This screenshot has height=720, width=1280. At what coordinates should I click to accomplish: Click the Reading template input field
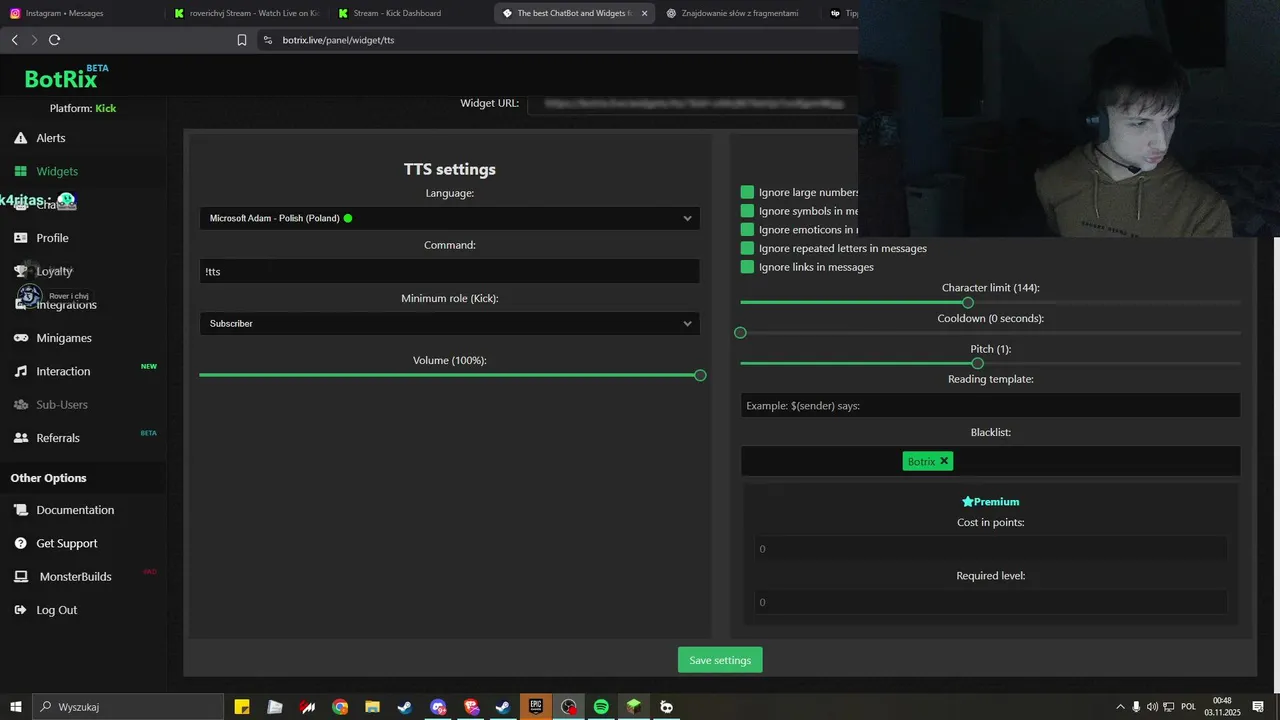(x=991, y=405)
